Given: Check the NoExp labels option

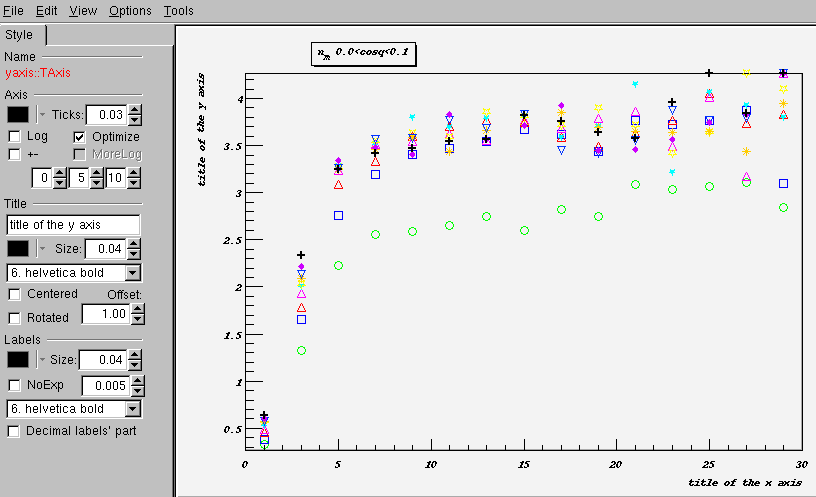Looking at the screenshot, I should [15, 385].
